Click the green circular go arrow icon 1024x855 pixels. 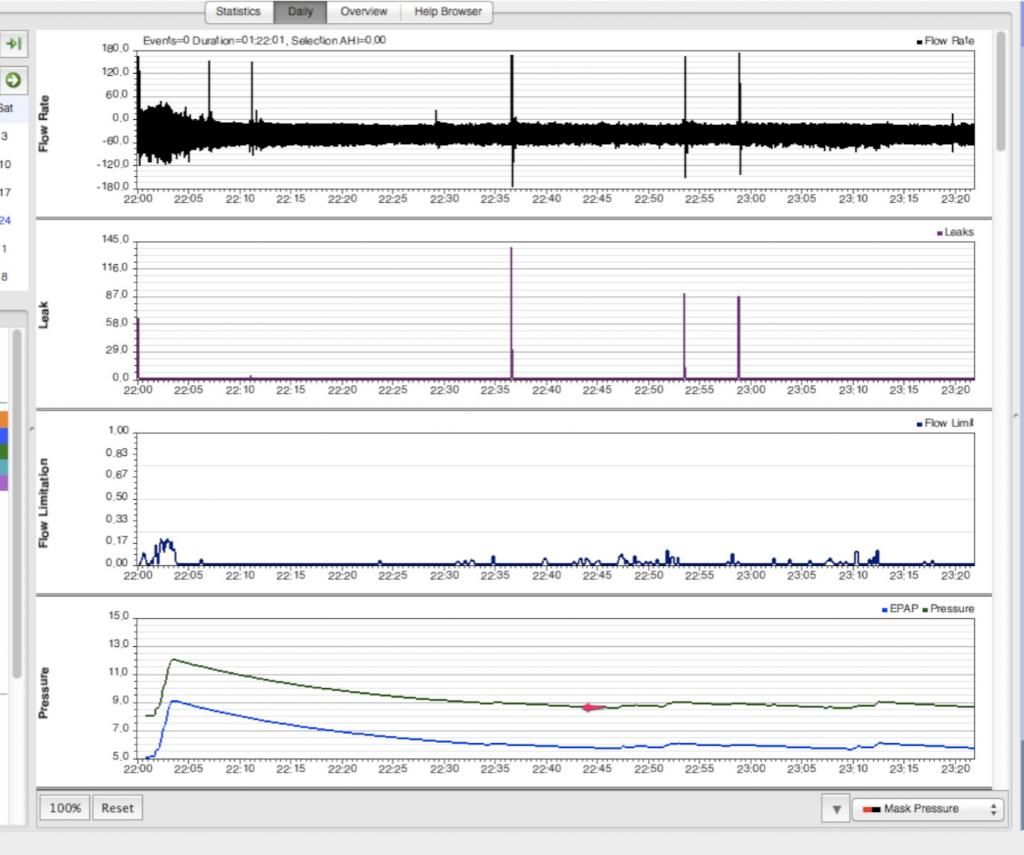click(x=13, y=80)
